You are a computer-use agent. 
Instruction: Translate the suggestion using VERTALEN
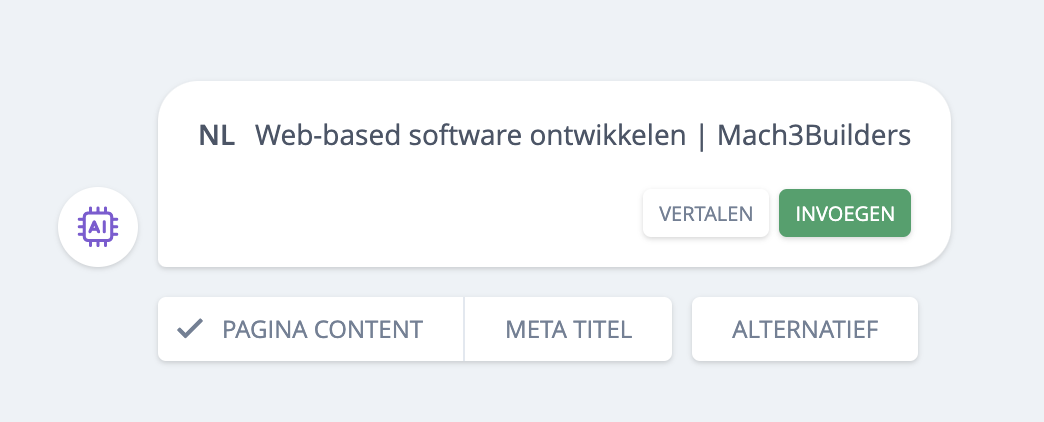[705, 213]
